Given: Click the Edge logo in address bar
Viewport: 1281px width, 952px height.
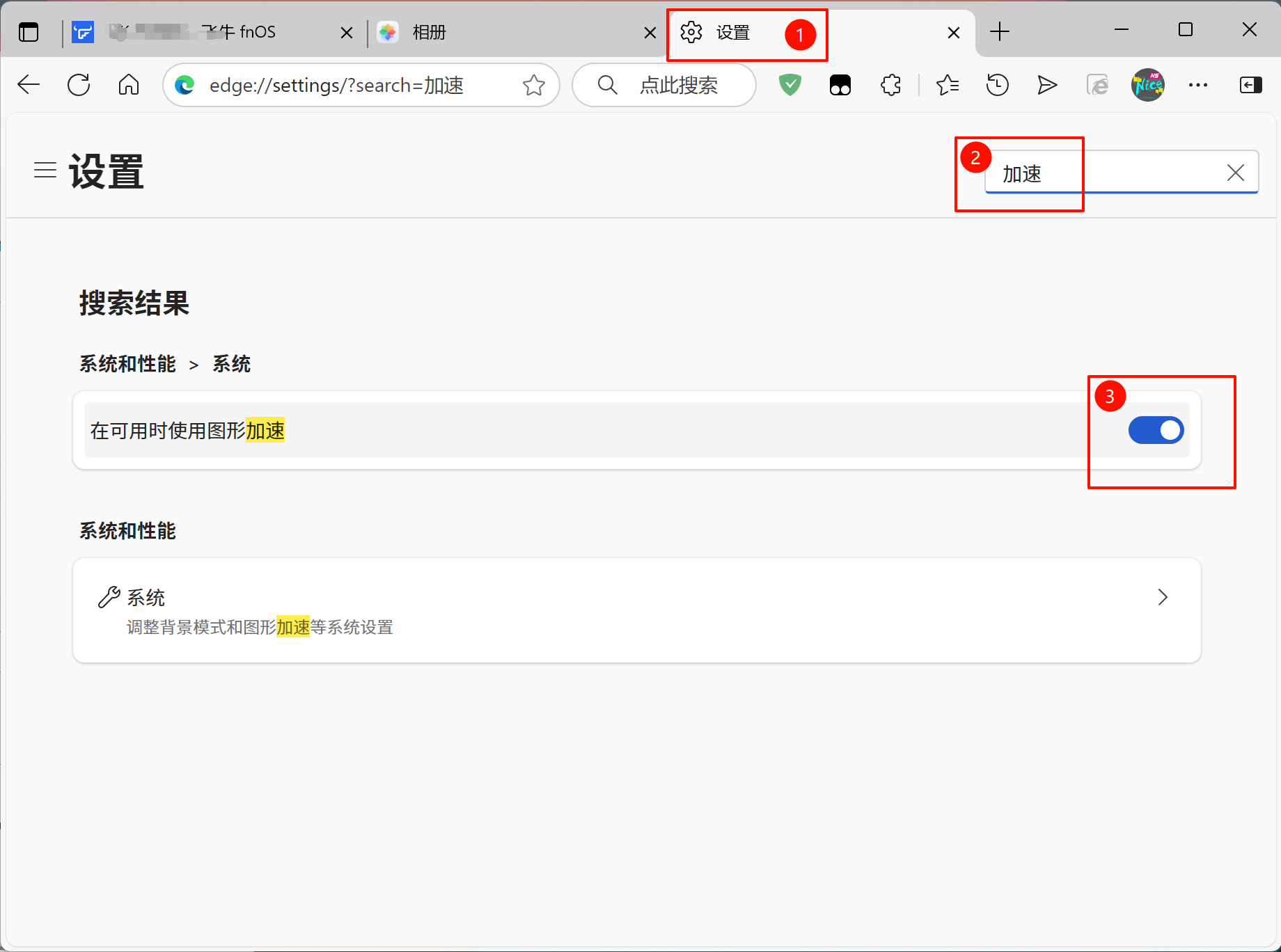Looking at the screenshot, I should 184,85.
